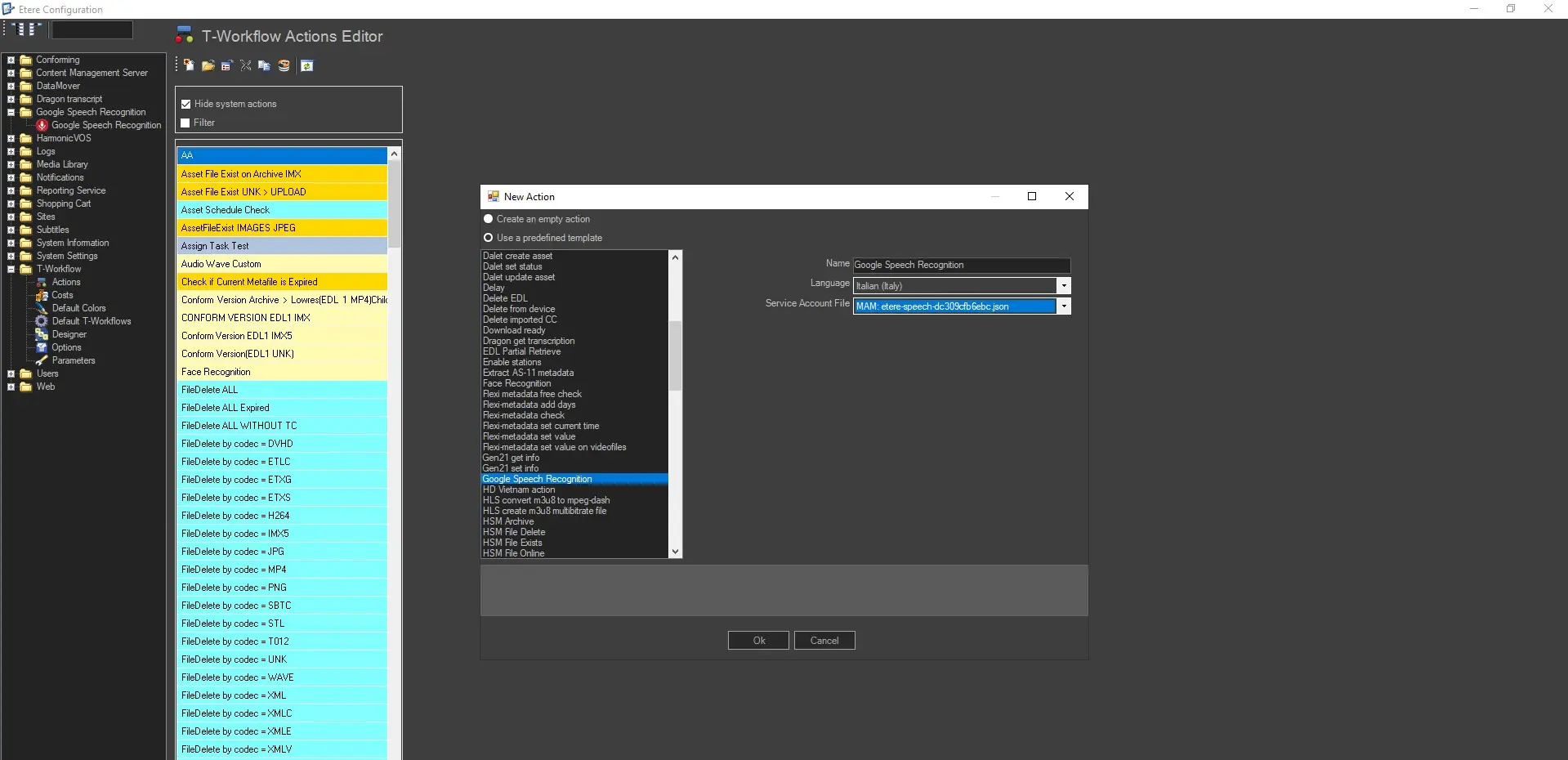Click the Cancel button
Image resolution: width=1568 pixels, height=760 pixels.
click(824, 641)
